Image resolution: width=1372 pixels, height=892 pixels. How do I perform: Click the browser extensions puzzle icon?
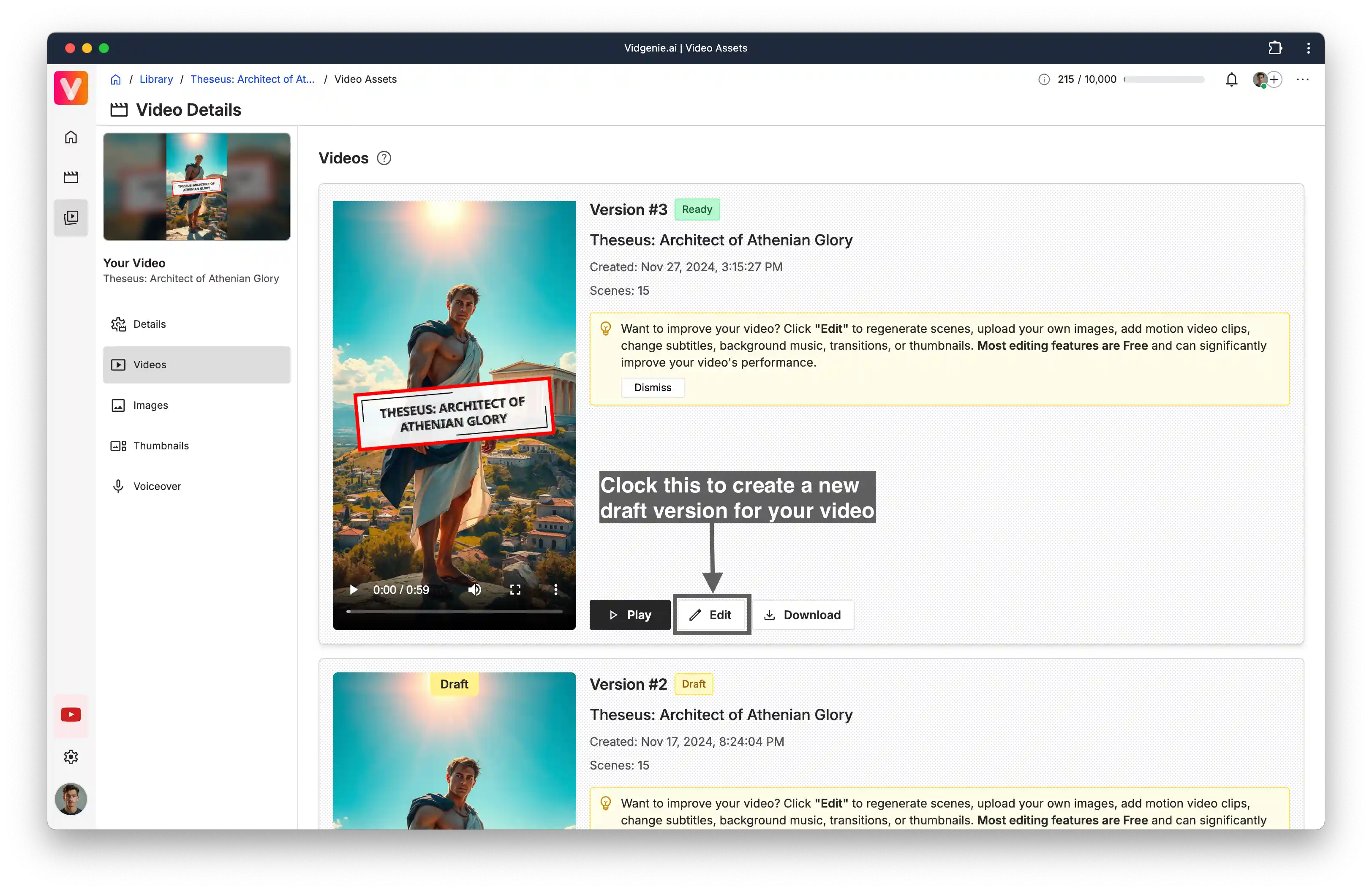pos(1275,48)
